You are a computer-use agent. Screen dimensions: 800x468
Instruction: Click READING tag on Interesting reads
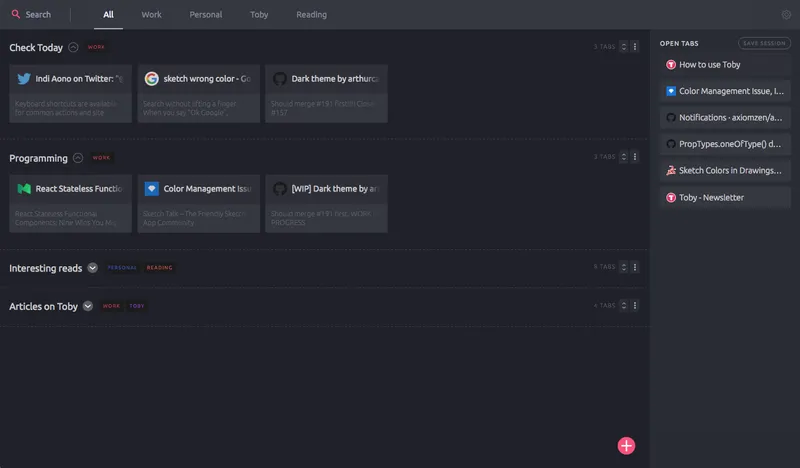160,267
